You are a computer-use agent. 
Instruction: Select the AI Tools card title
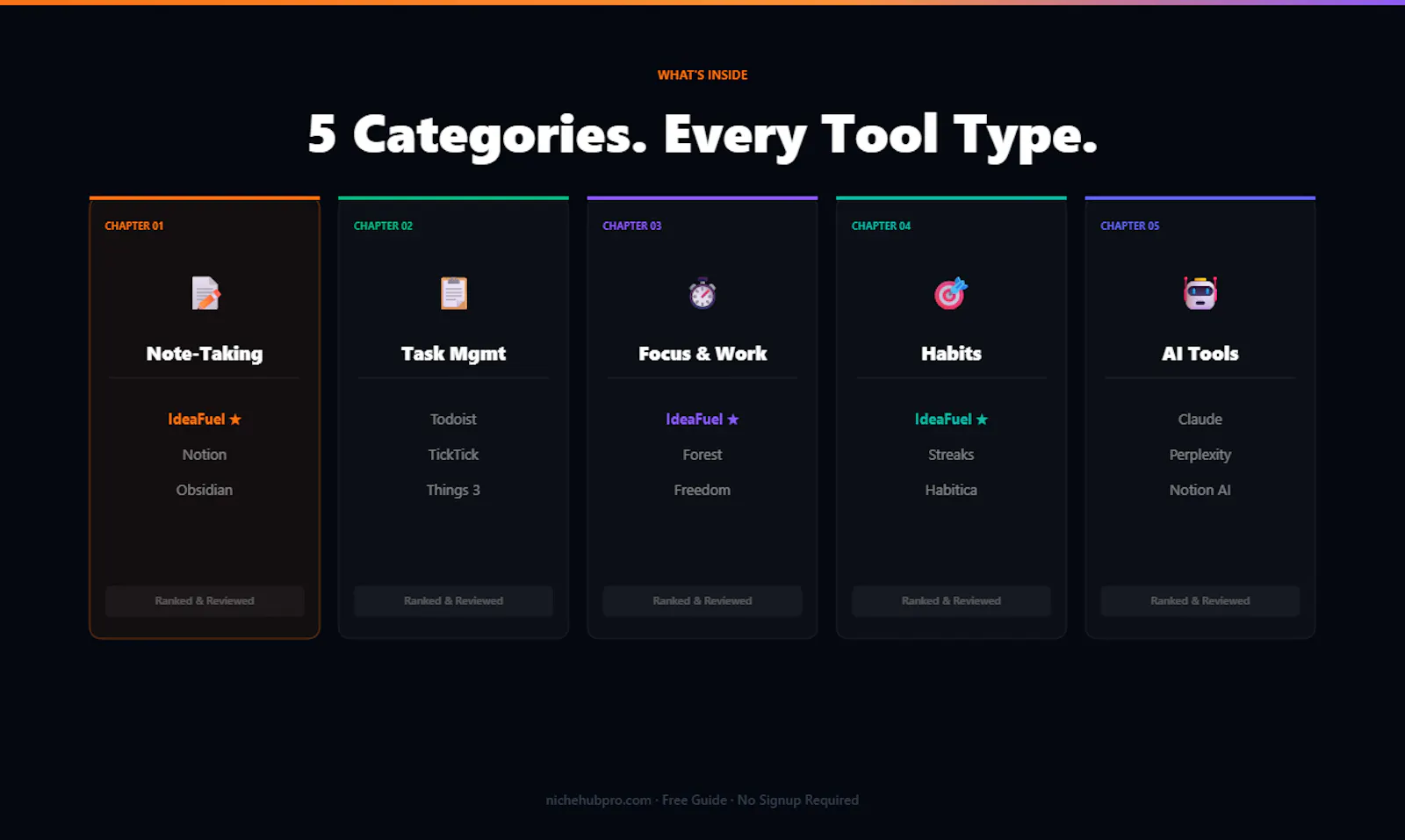[1200, 354]
